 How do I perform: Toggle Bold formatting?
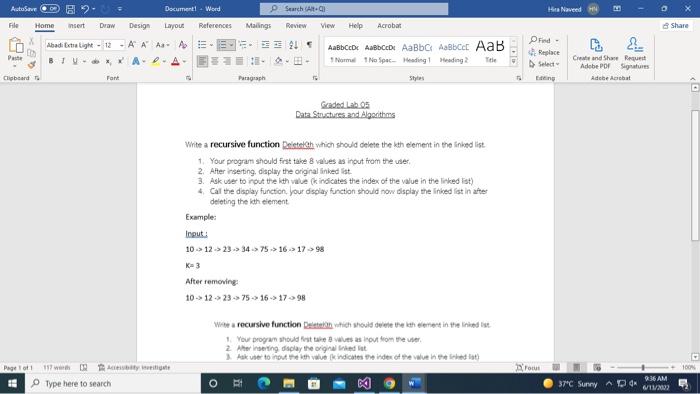pyautogui.click(x=51, y=61)
